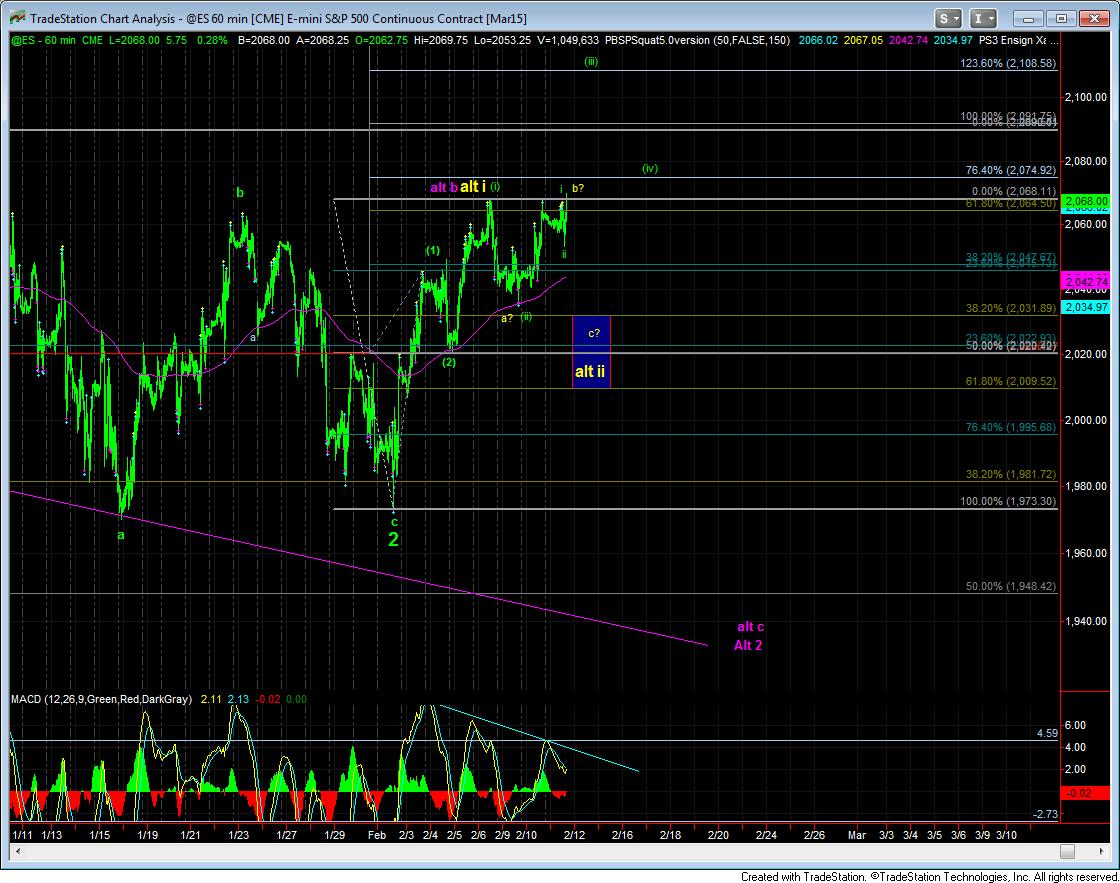The width and height of the screenshot is (1120, 883).
Task: Select the yellow 'alt ii' label
Action: tap(590, 371)
